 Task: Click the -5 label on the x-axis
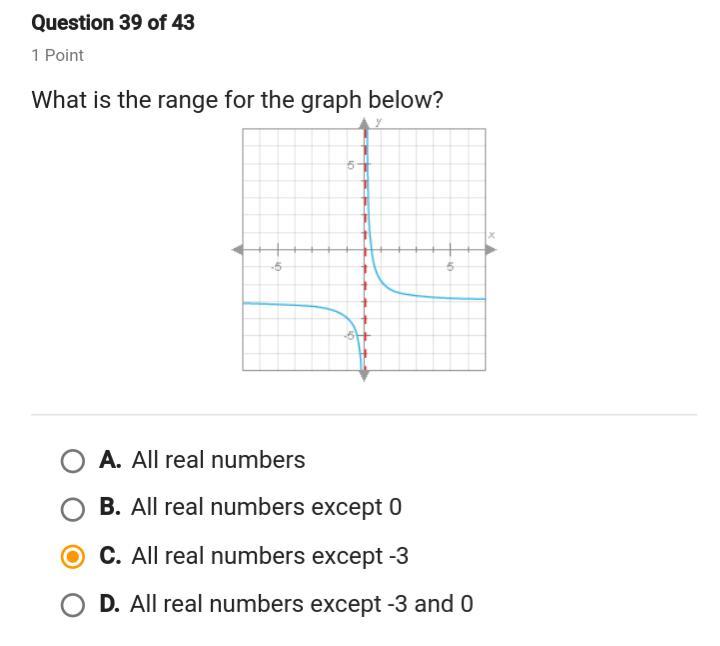276,267
